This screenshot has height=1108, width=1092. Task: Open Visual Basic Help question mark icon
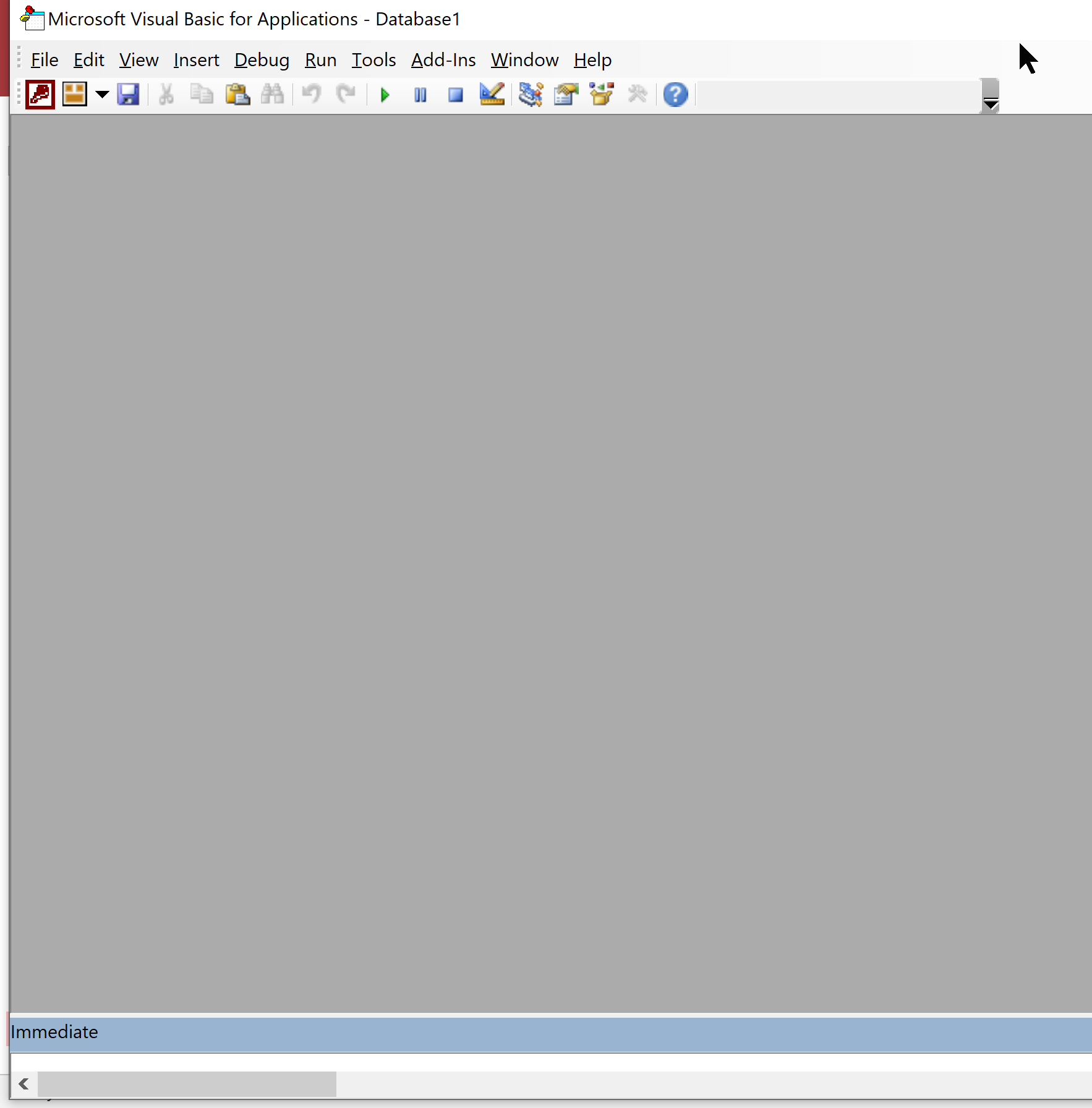pos(676,95)
